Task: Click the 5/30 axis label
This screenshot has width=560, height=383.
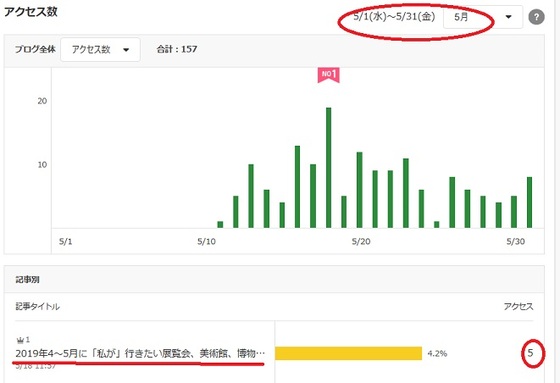Action: 515,242
